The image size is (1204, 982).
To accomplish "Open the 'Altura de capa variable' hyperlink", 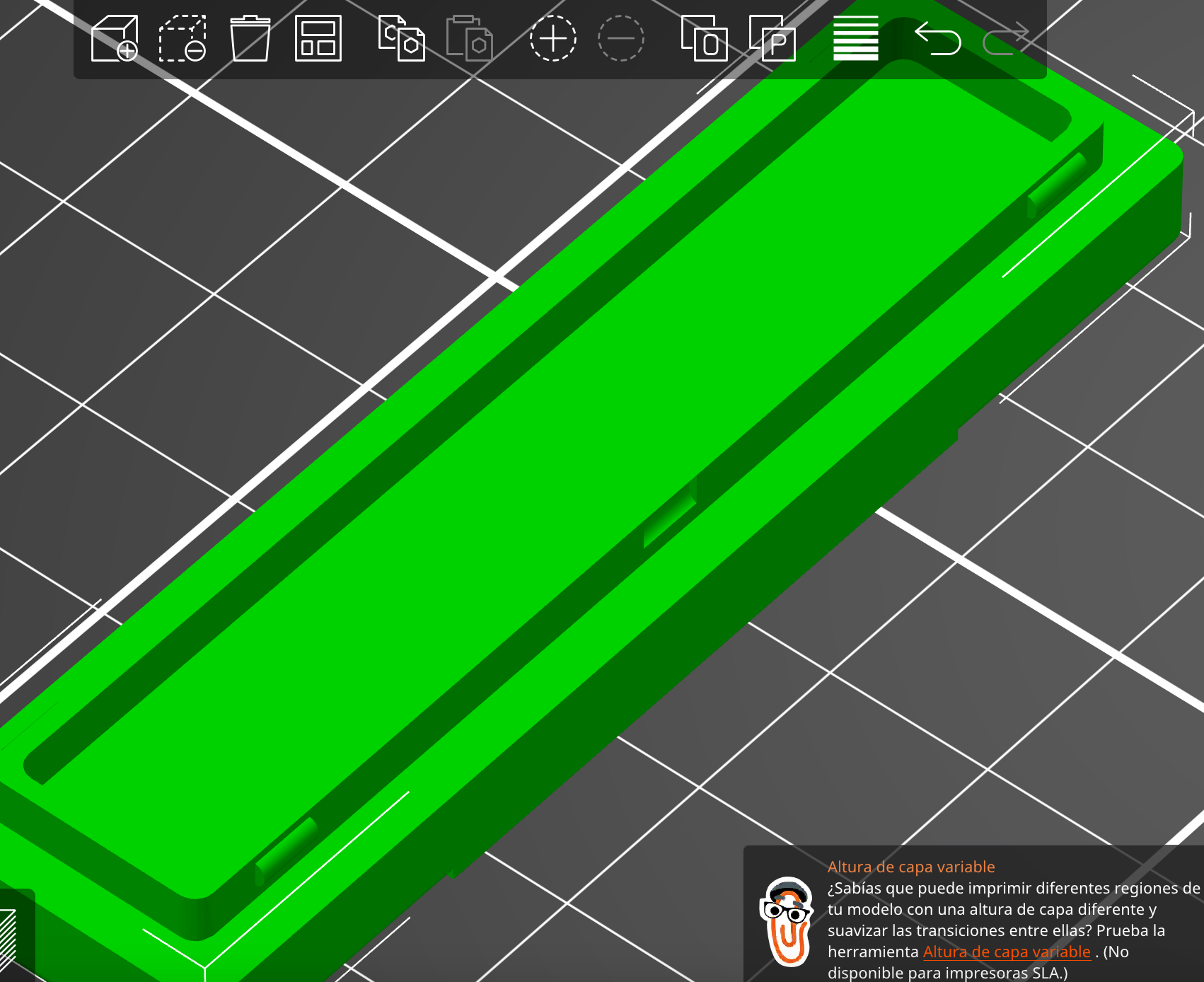I will click(x=1007, y=952).
